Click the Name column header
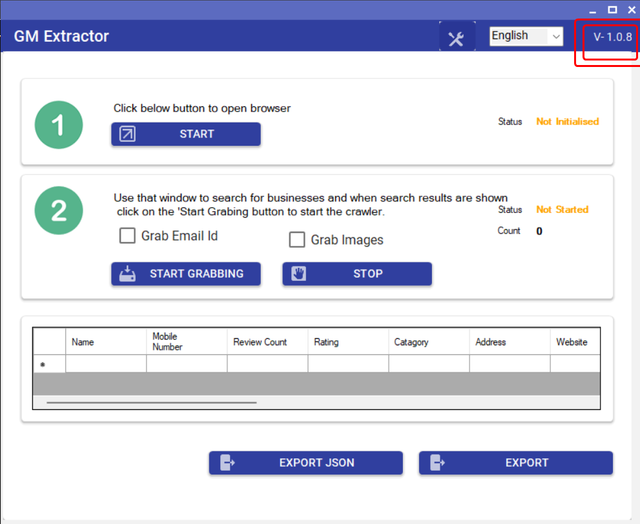 106,342
